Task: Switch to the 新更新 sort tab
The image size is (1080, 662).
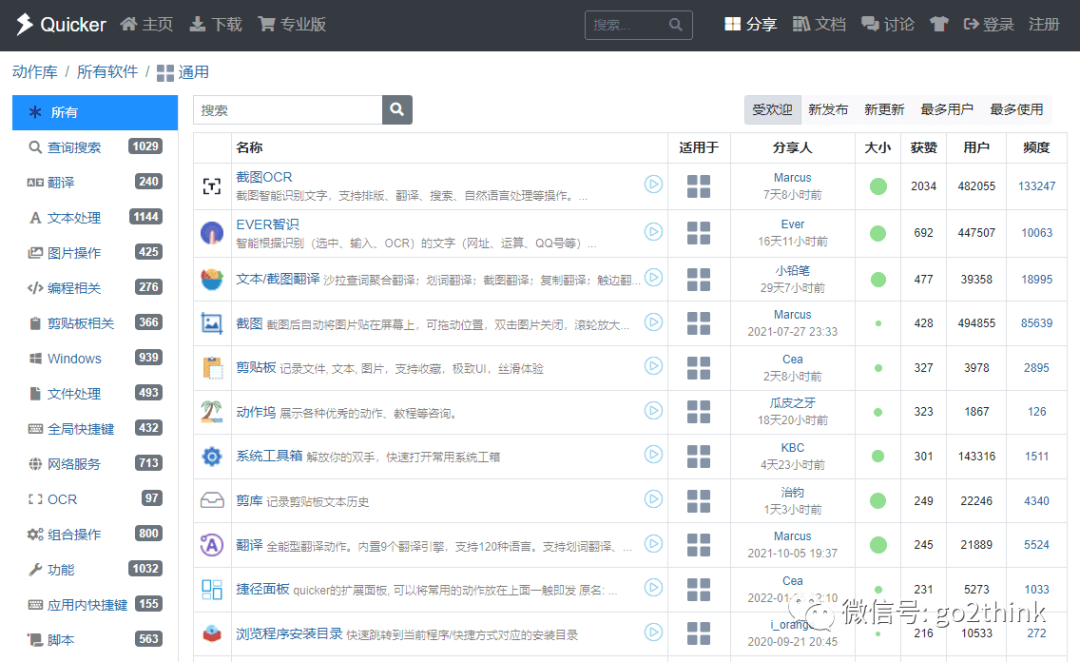Action: pos(884,110)
